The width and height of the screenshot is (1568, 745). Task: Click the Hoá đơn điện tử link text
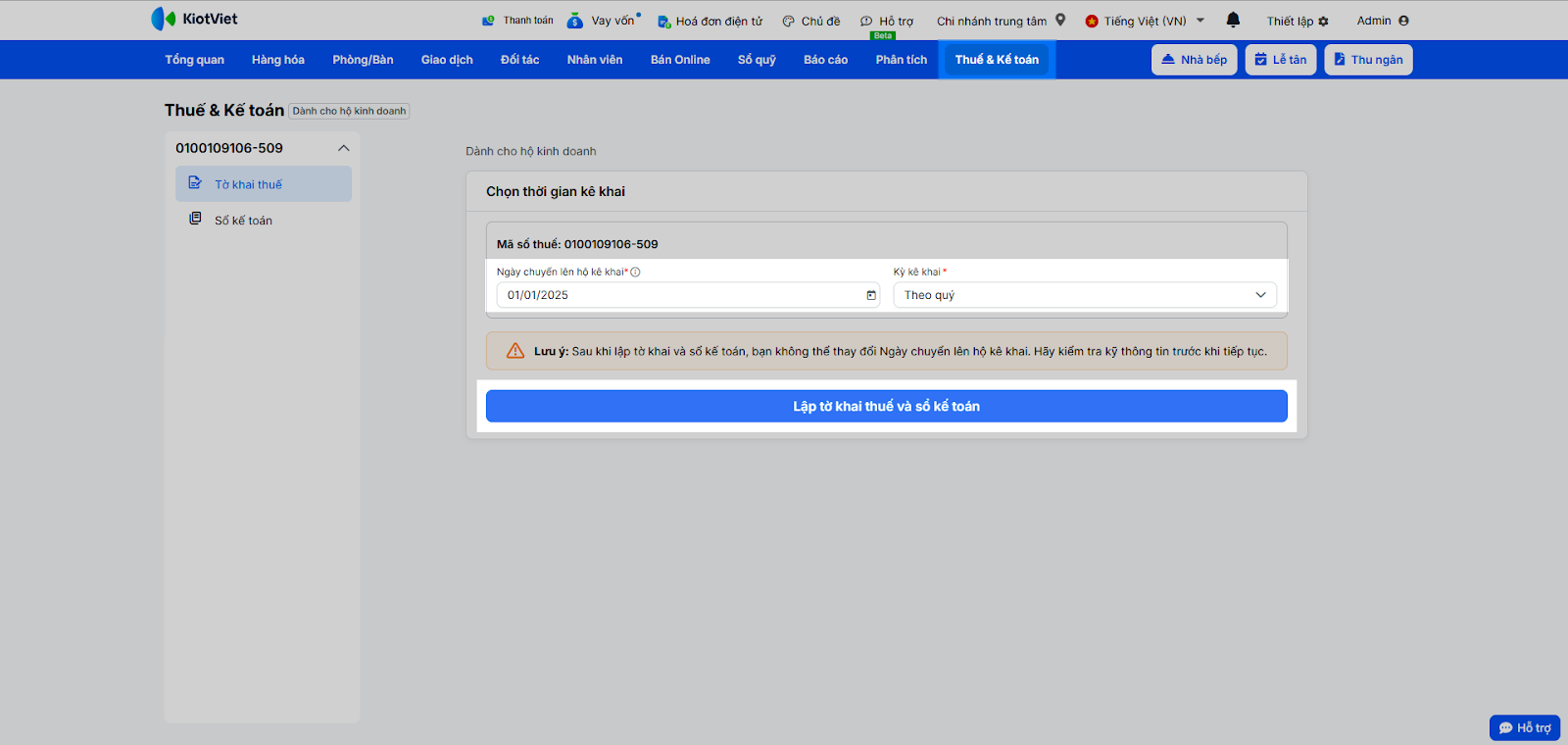tap(719, 22)
